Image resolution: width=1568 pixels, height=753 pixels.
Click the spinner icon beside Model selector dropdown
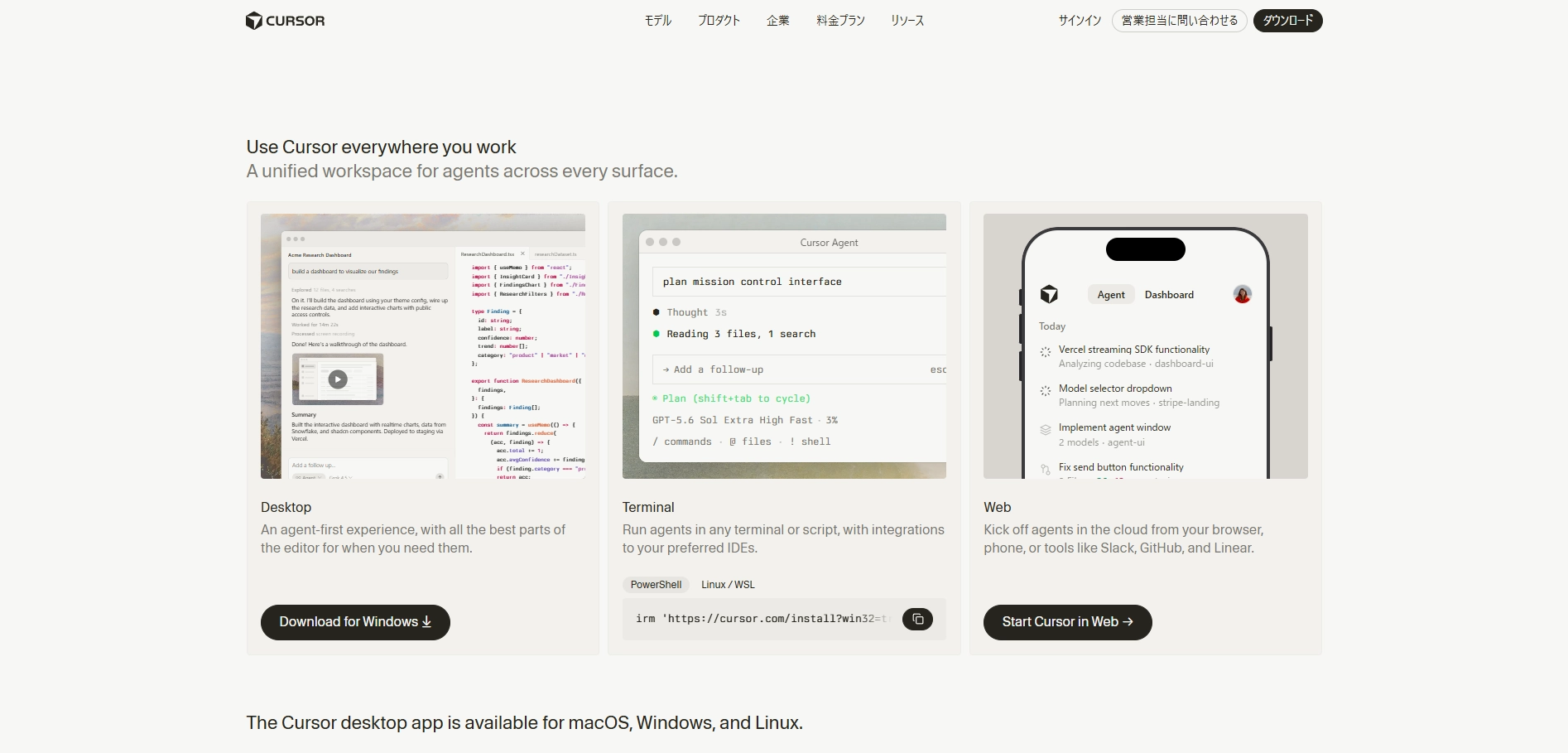(x=1046, y=390)
